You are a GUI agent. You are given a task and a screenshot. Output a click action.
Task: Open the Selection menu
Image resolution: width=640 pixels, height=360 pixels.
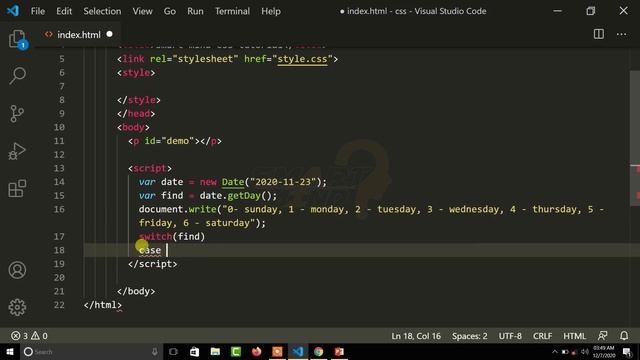102,11
